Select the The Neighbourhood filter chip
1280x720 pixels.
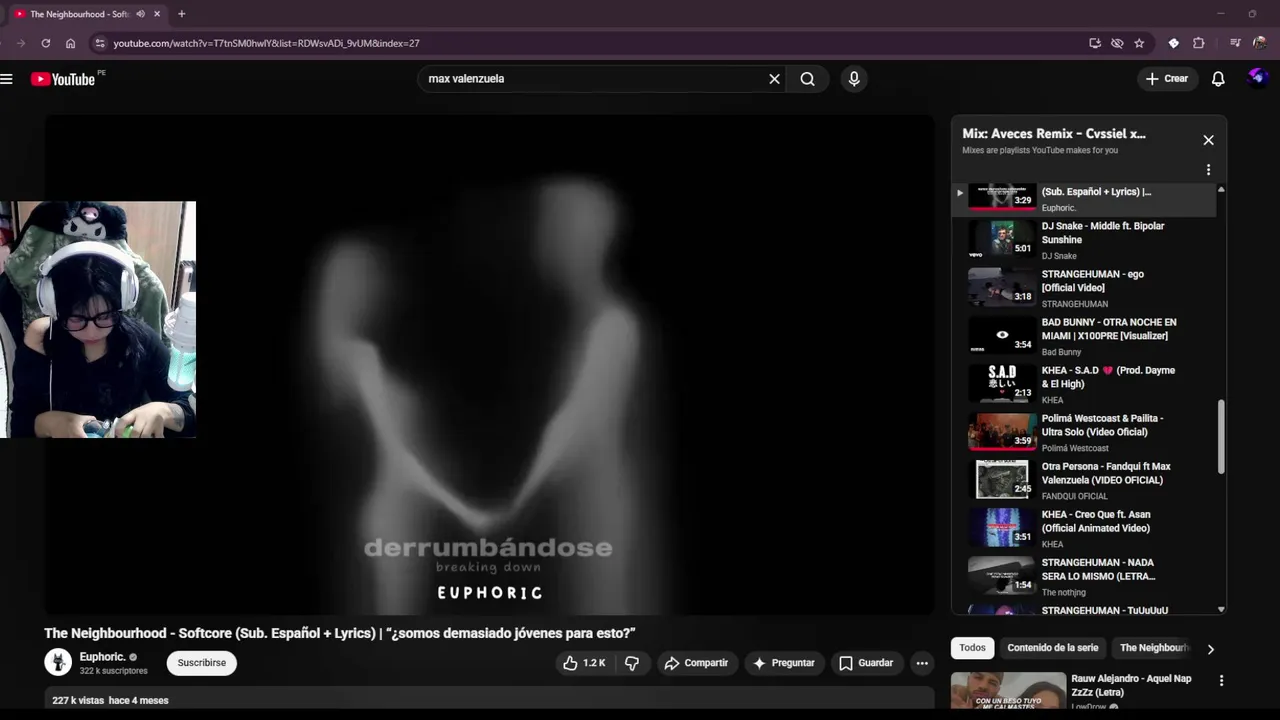(x=1154, y=648)
